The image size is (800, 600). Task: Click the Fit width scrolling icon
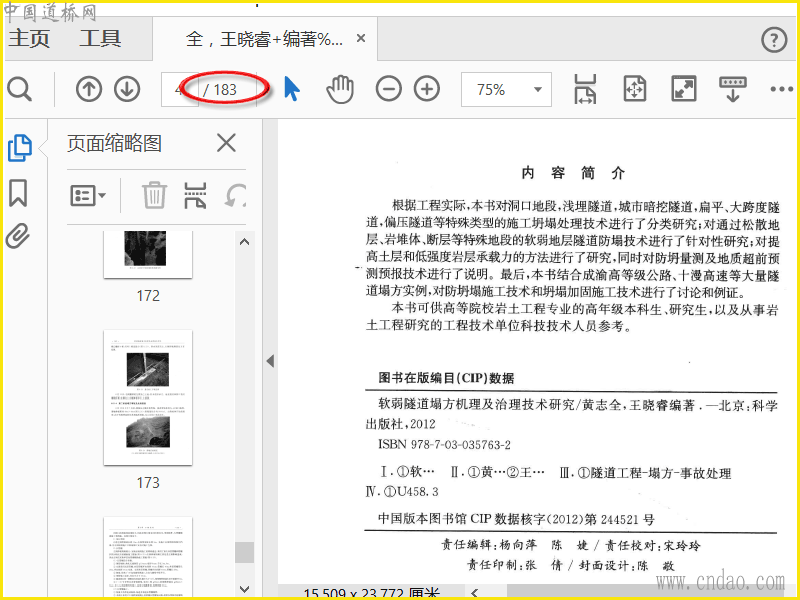click(x=585, y=89)
